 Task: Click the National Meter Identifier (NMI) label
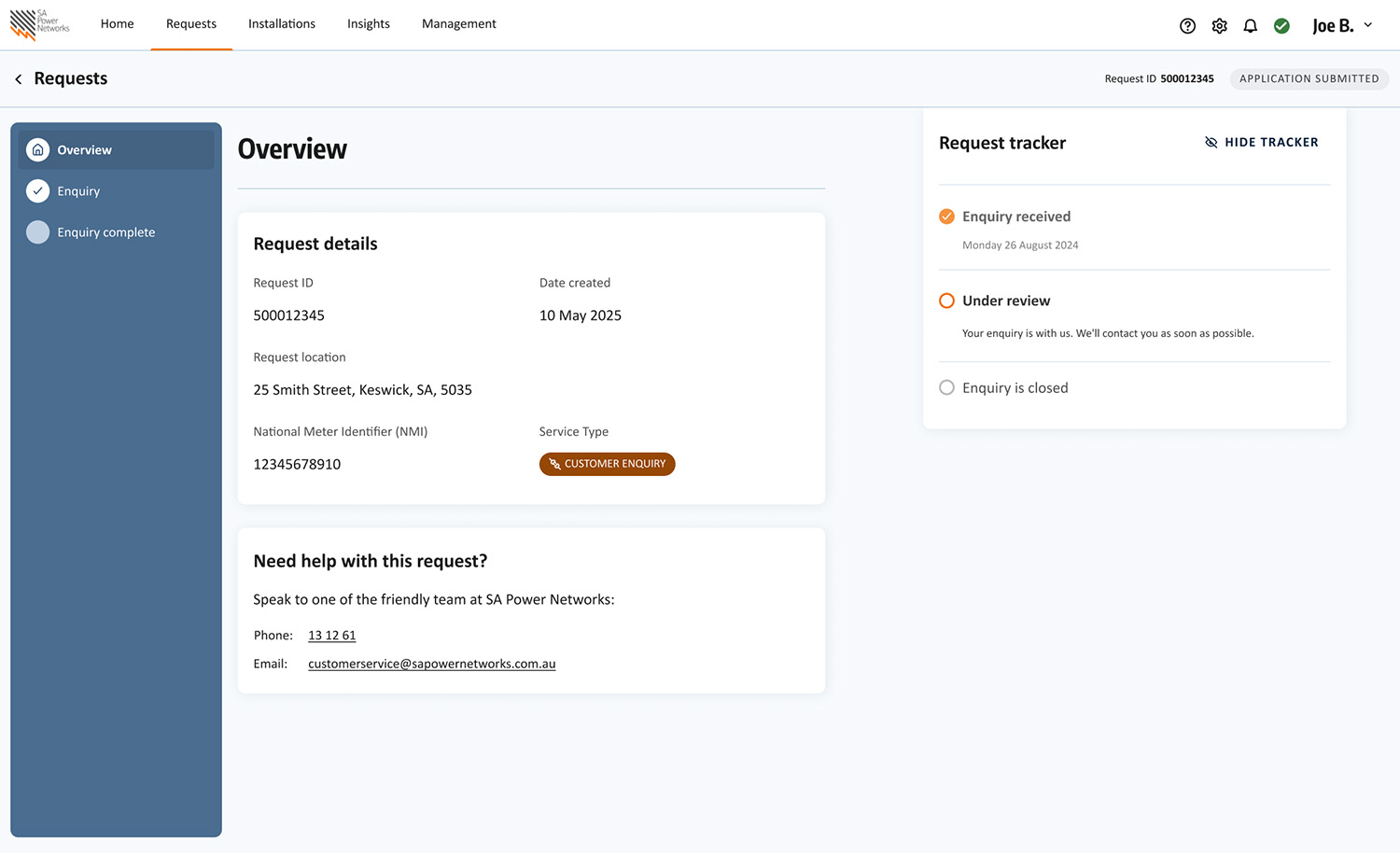(341, 432)
